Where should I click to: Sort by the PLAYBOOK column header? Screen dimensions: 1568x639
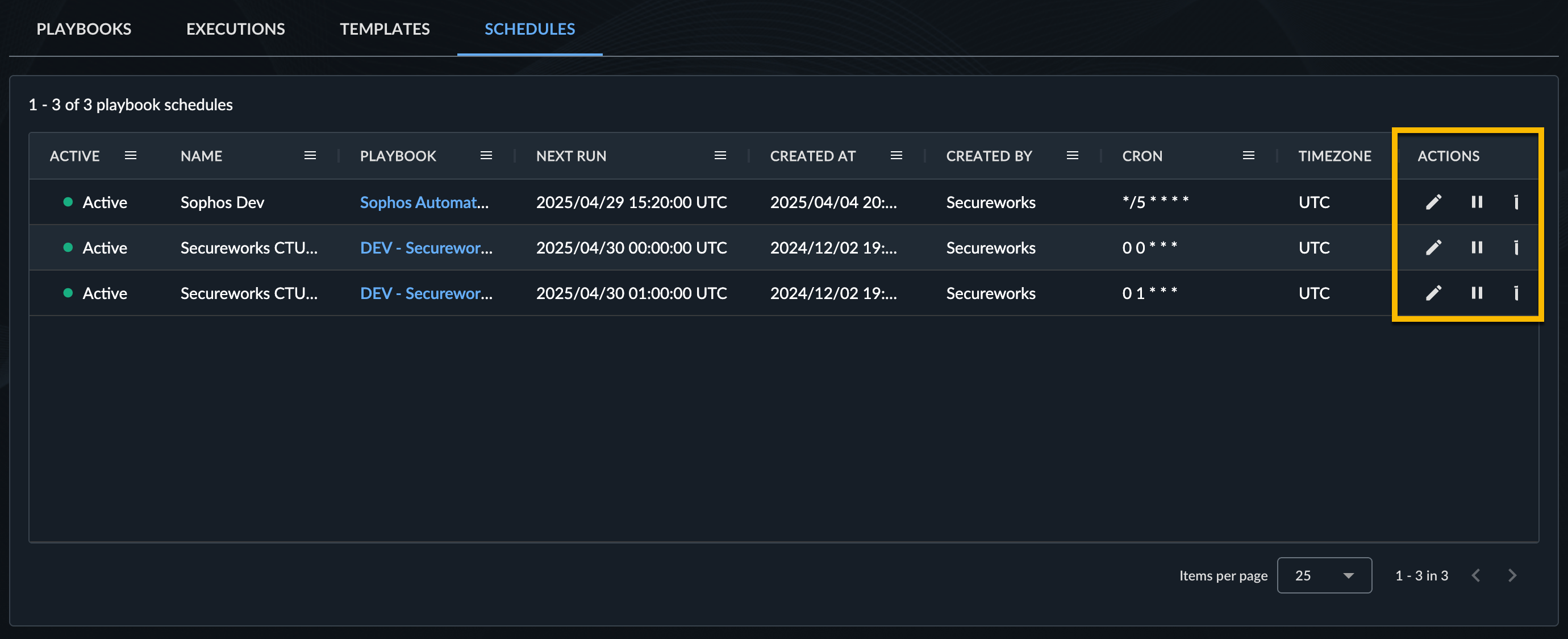(398, 156)
